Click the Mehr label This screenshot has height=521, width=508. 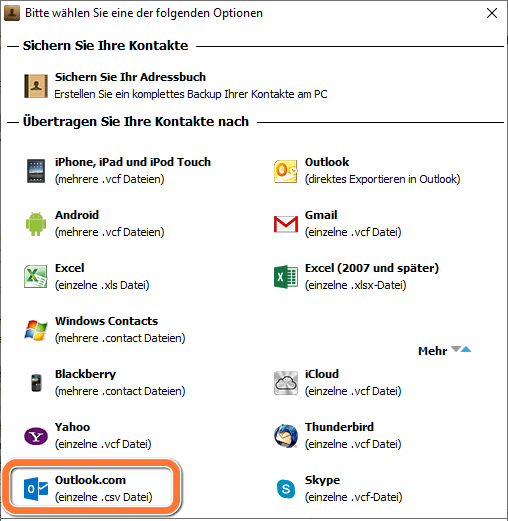[432, 351]
